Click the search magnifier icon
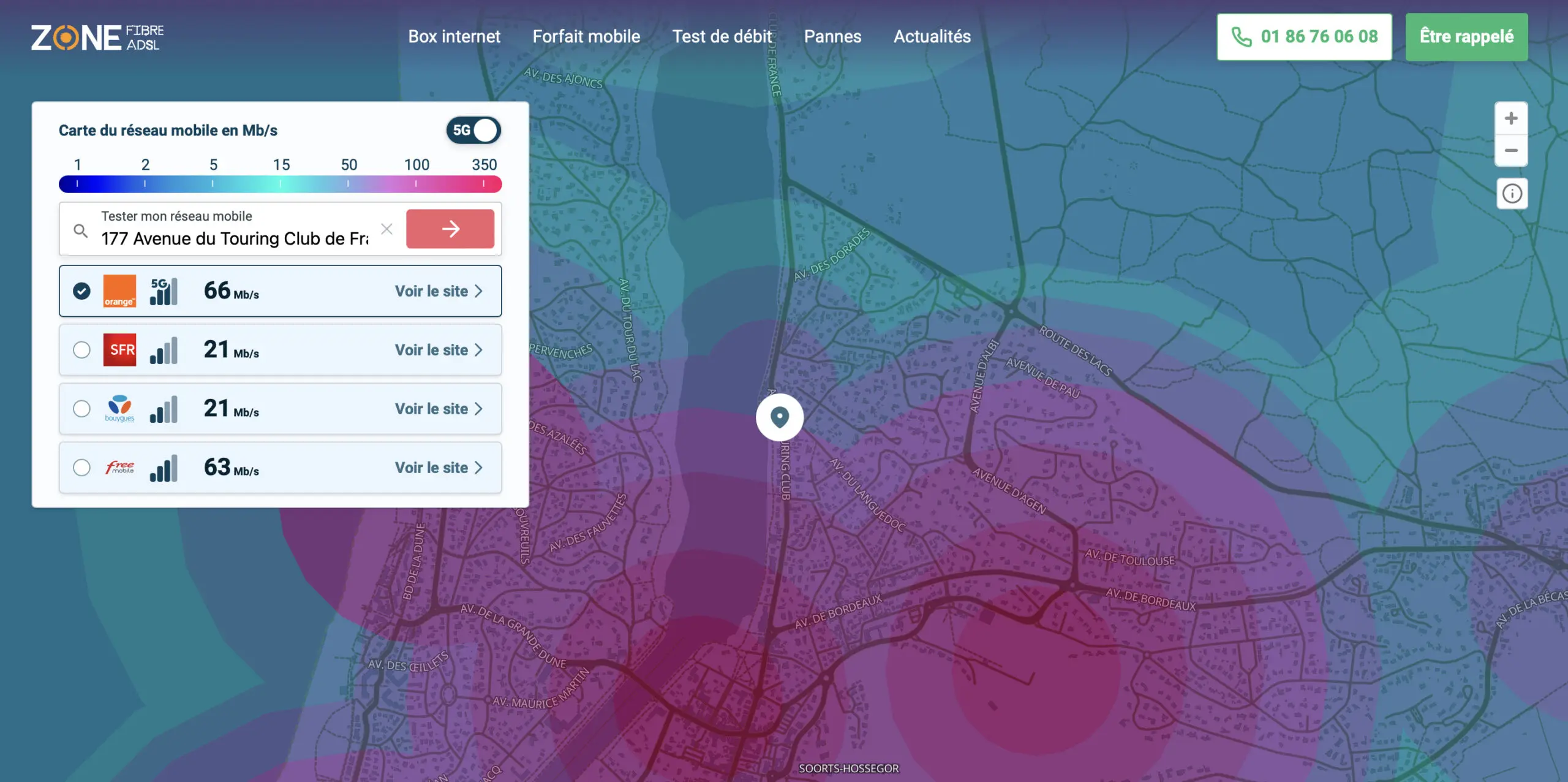This screenshot has height=782, width=1568. [80, 230]
